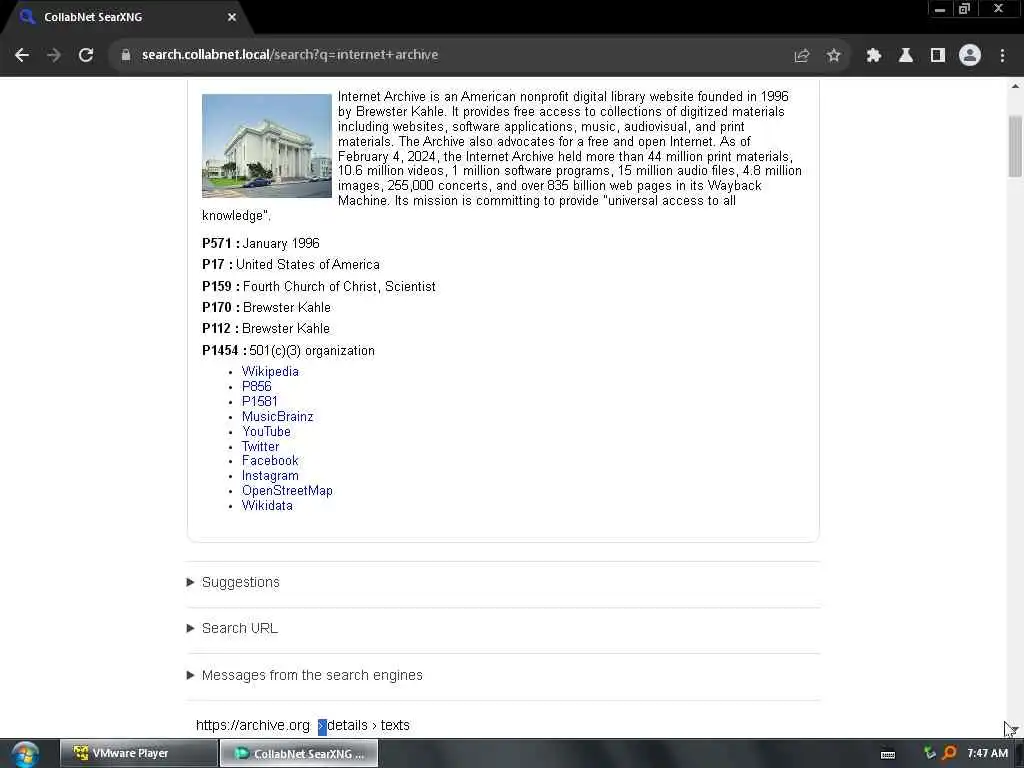Open Chrome Labs flask icon
Screen dimensions: 1024x768
click(x=905, y=56)
